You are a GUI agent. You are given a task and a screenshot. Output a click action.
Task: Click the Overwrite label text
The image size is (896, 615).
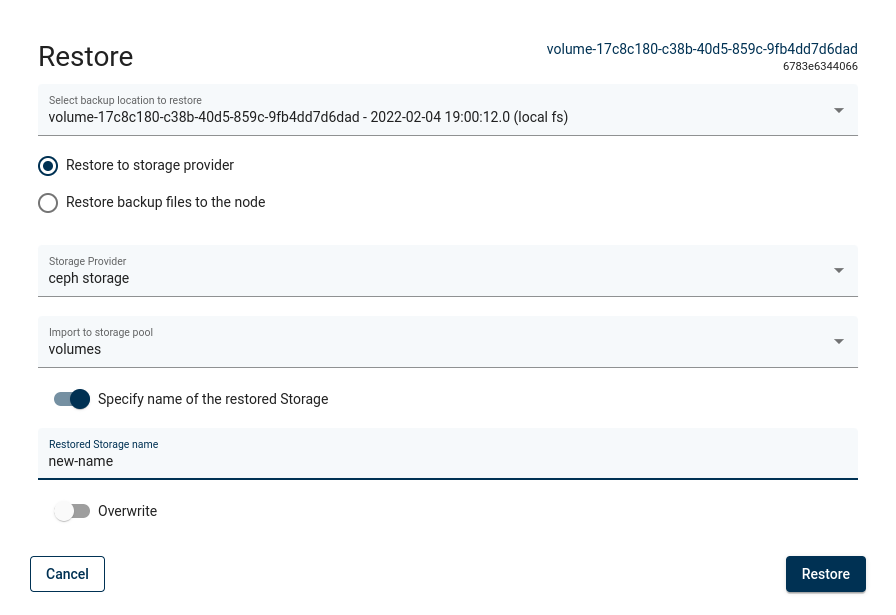point(127,511)
